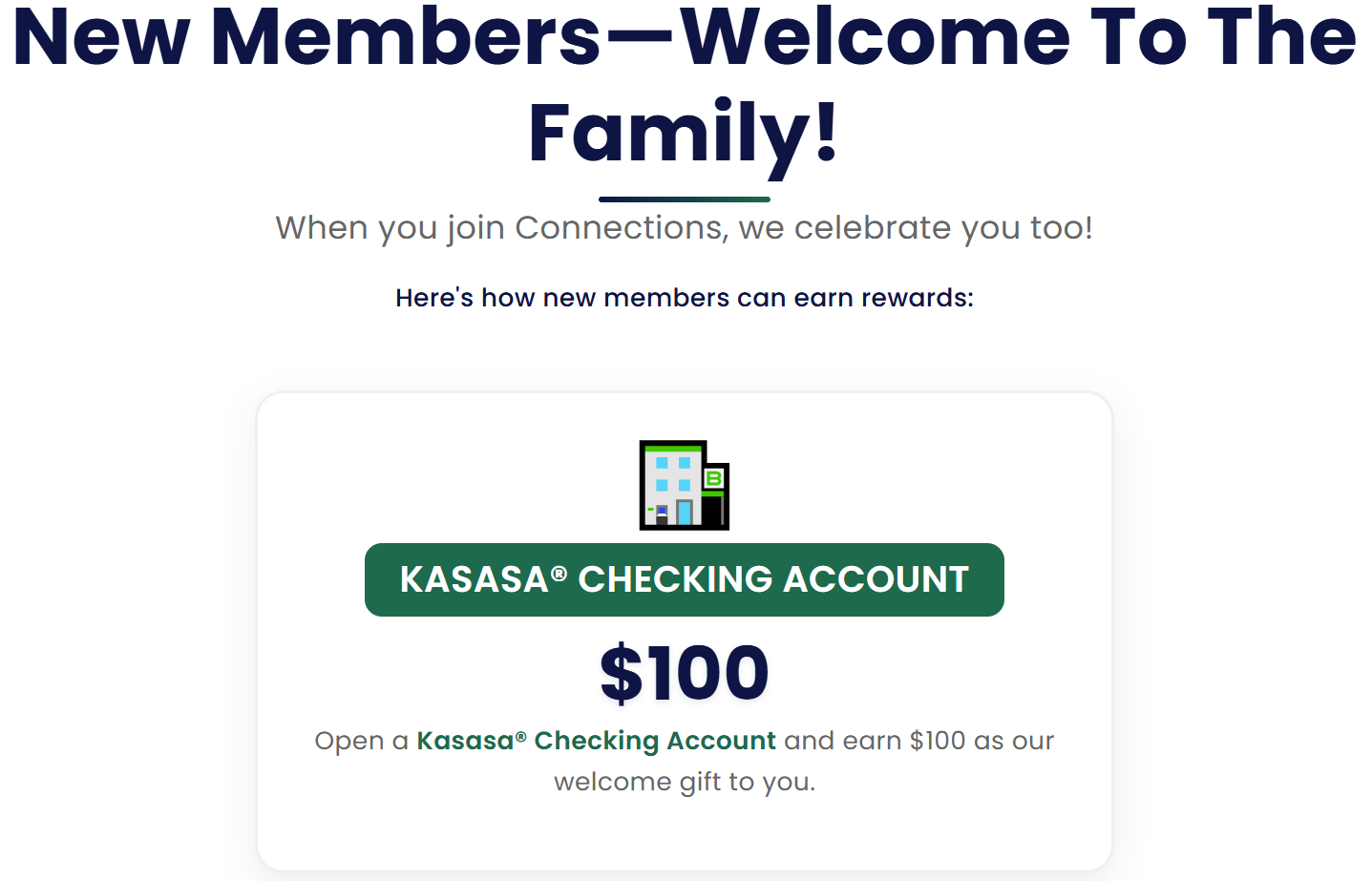The height and width of the screenshot is (881, 1372).
Task: Click "New Members" in the main heading
Action: coord(306,38)
